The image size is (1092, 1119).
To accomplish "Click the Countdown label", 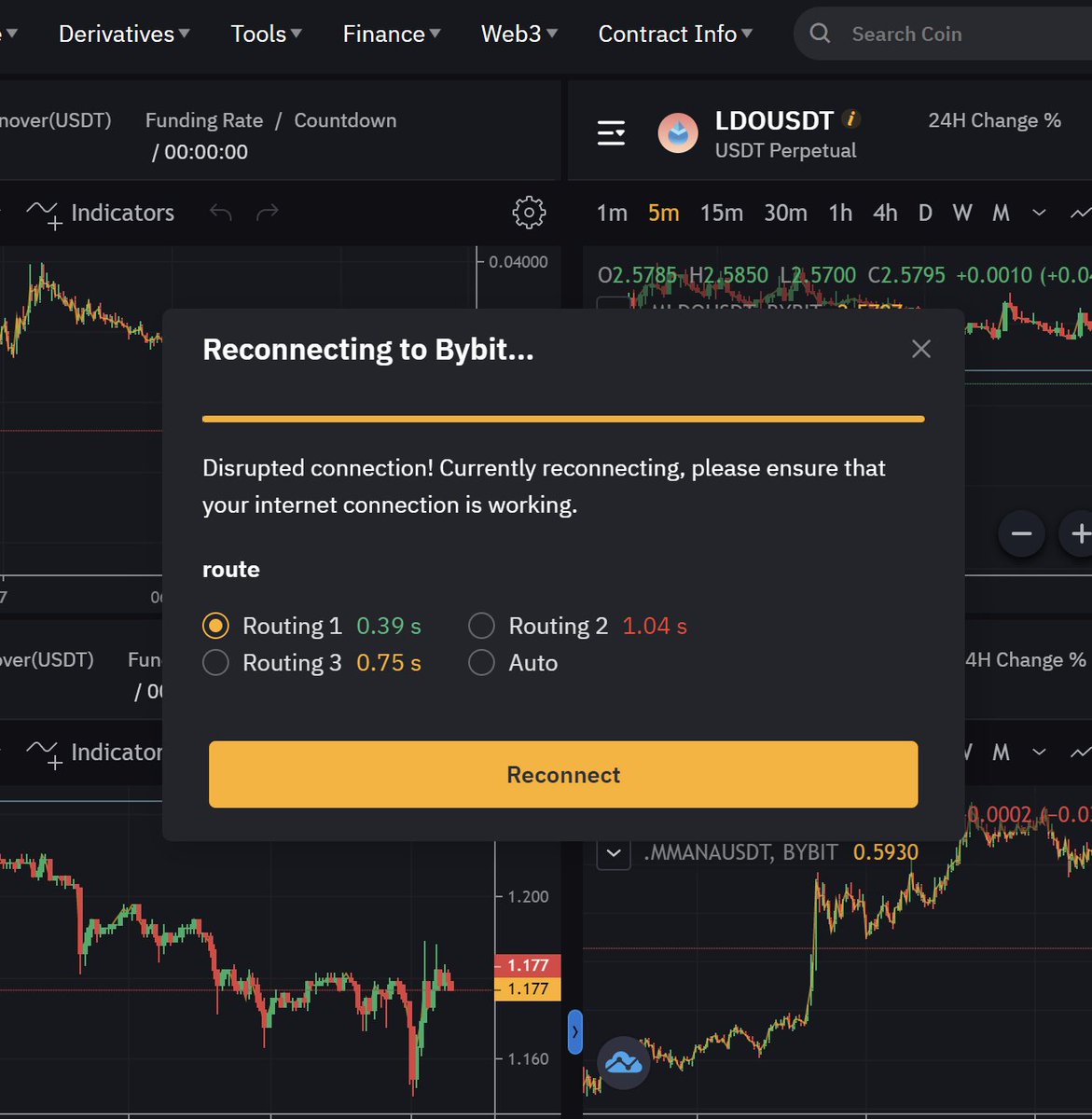I will pyautogui.click(x=345, y=120).
